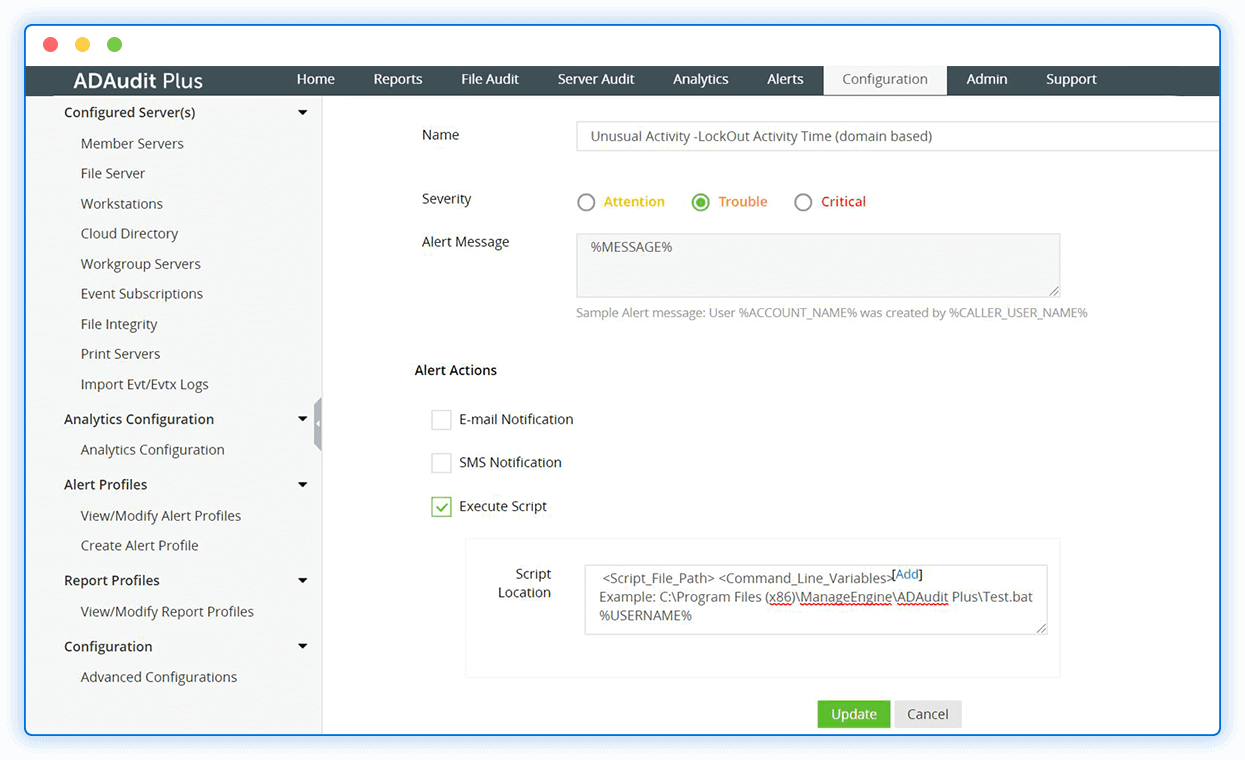Viewport: 1245px width, 760px height.
Task: Open the Admin tab
Action: 987,79
